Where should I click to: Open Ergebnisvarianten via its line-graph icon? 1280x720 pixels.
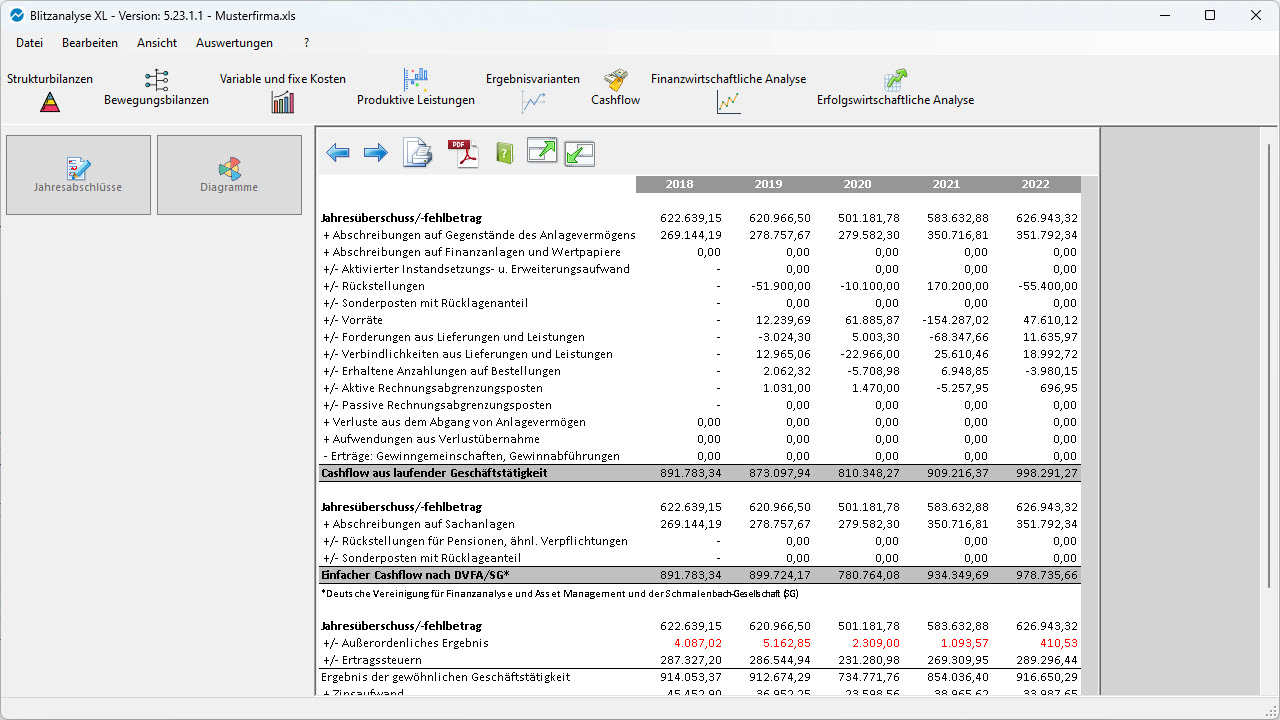(x=533, y=102)
